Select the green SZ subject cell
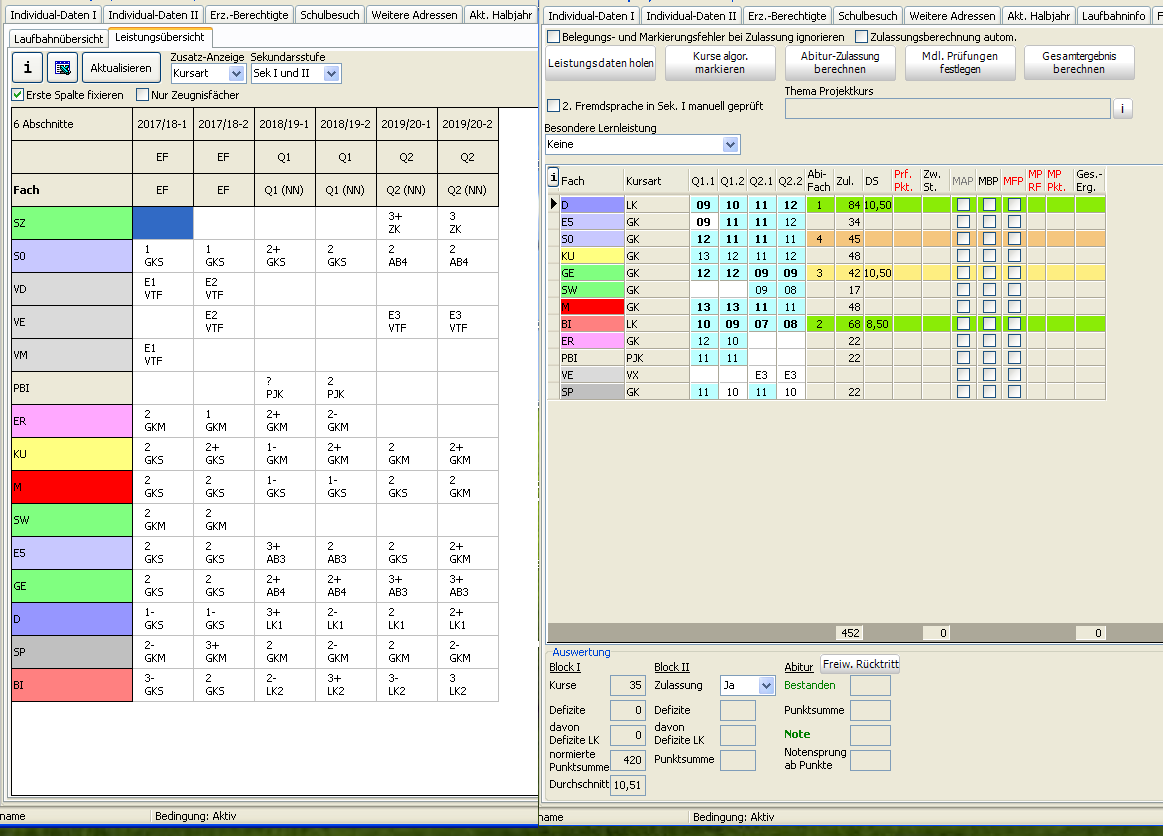Viewport: 1163px width, 836px height. (72, 223)
